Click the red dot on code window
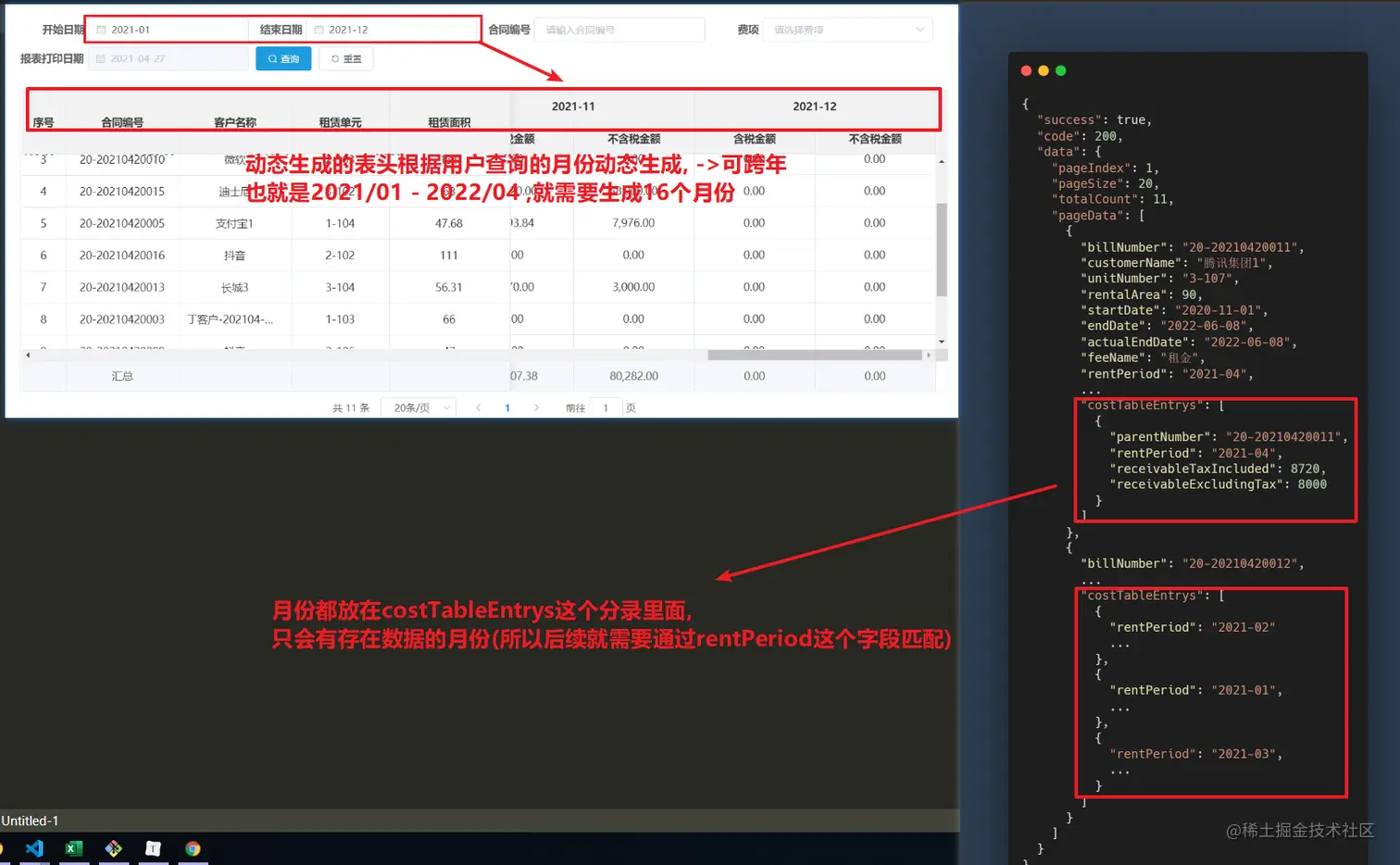The height and width of the screenshot is (865, 1400). click(x=1026, y=70)
